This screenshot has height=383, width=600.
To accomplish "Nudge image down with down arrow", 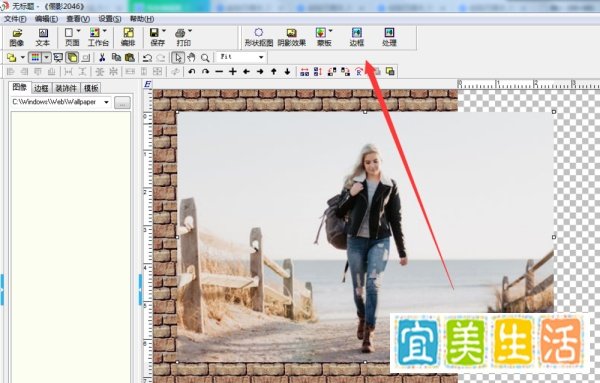I will [x=287, y=72].
